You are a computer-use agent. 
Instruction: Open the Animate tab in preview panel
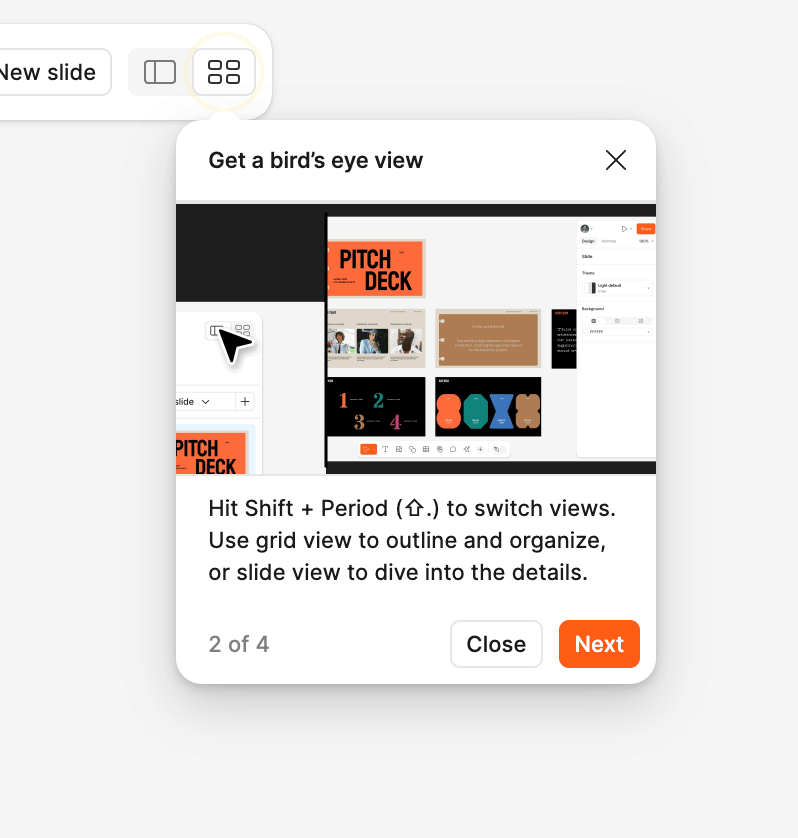click(608, 241)
